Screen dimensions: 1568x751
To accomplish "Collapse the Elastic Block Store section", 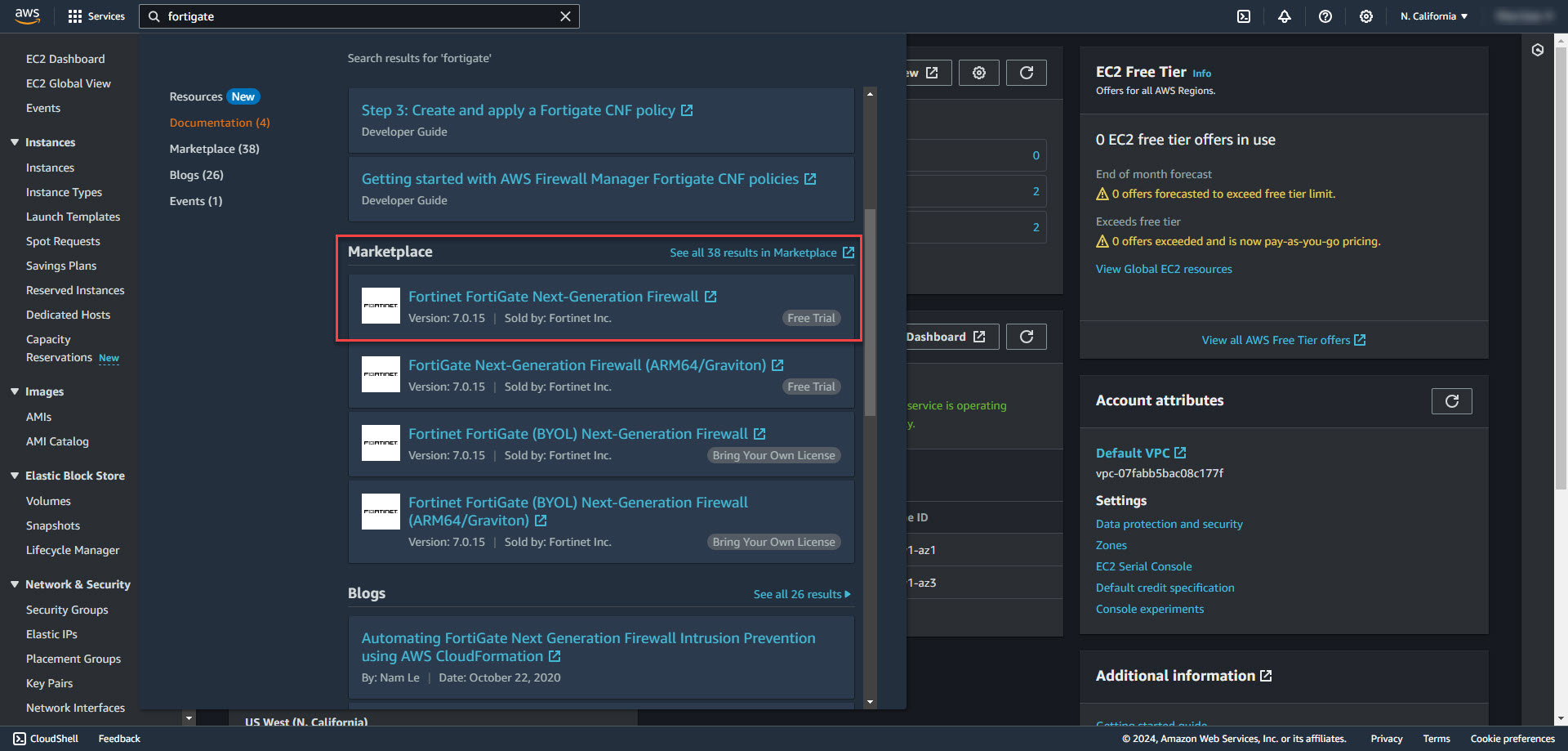I will point(15,476).
